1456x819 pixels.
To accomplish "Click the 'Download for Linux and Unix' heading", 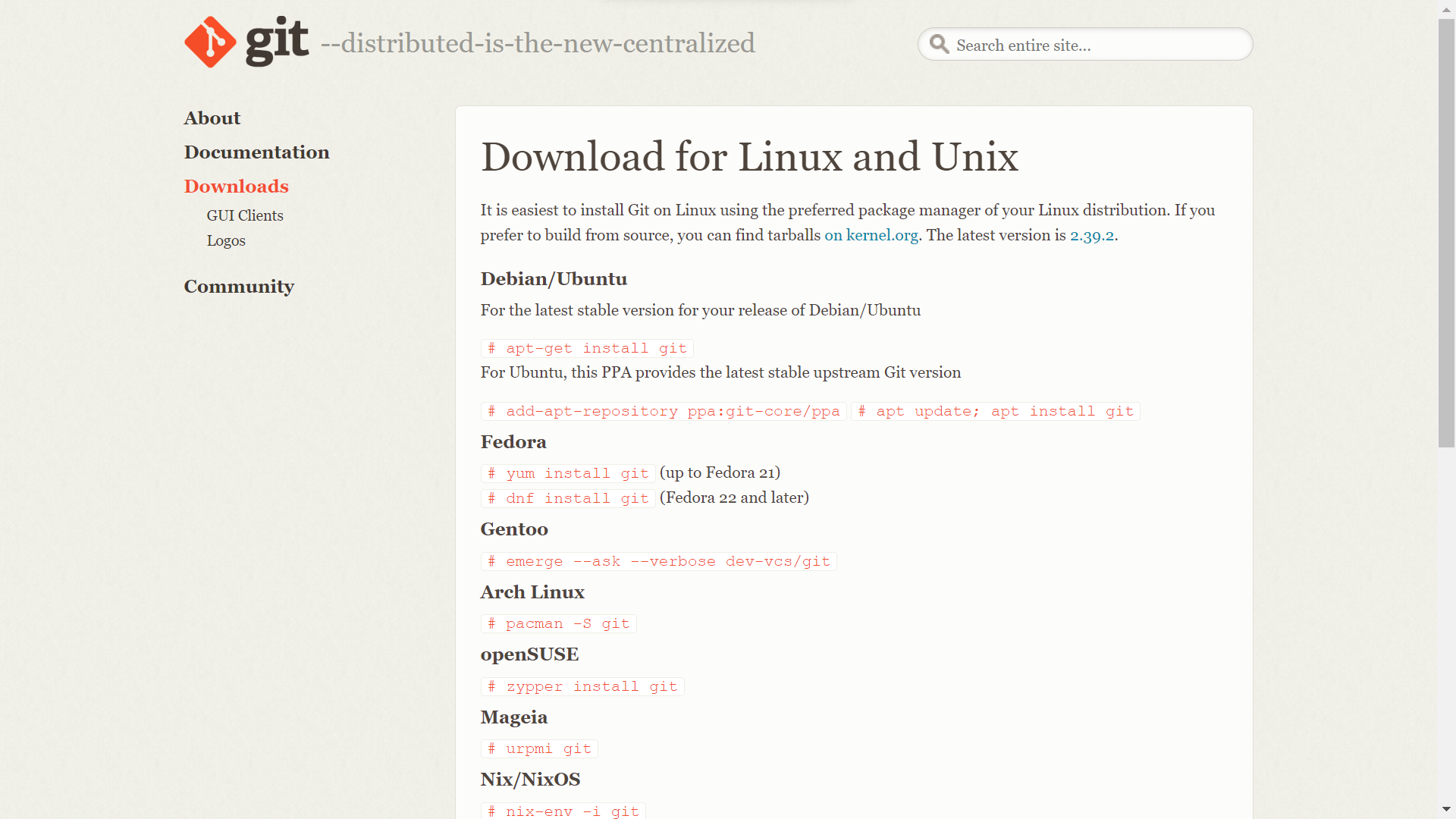I will pyautogui.click(x=749, y=157).
